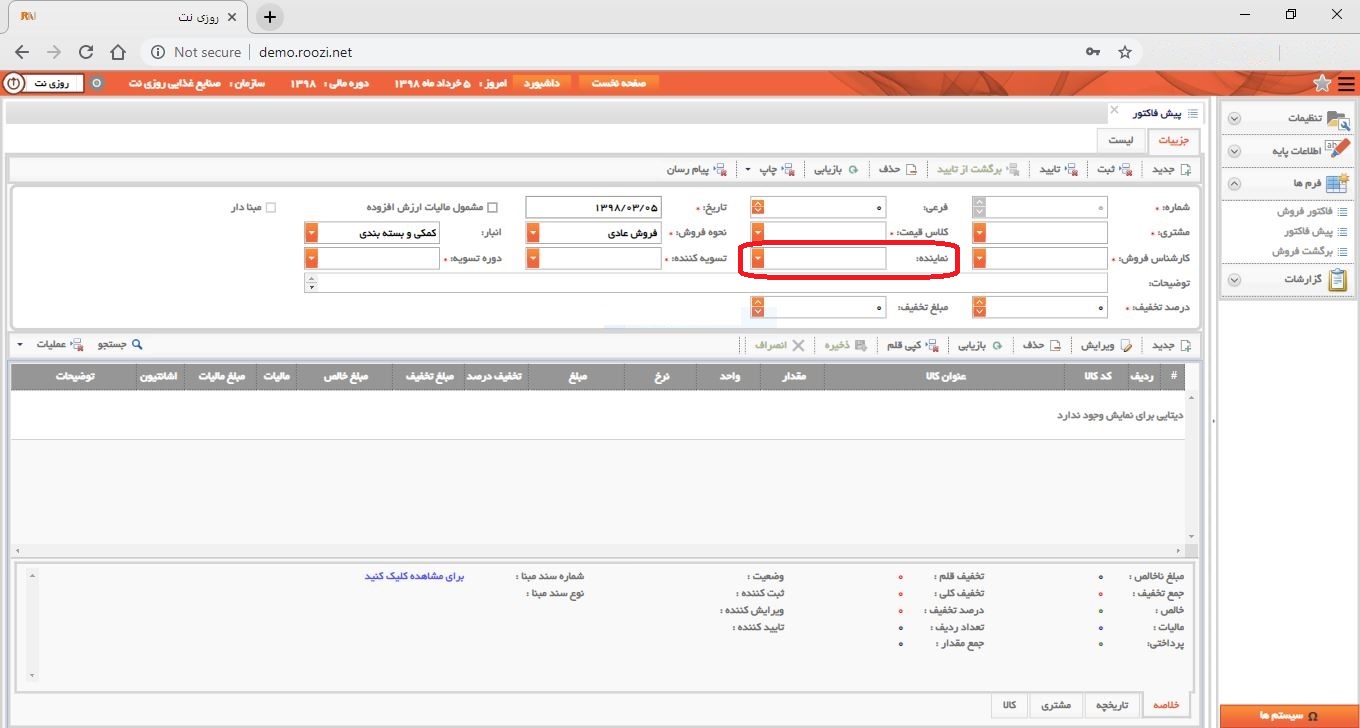The height and width of the screenshot is (728, 1360).
Task: Open the Print button's dropdown arrow
Action: 748,169
